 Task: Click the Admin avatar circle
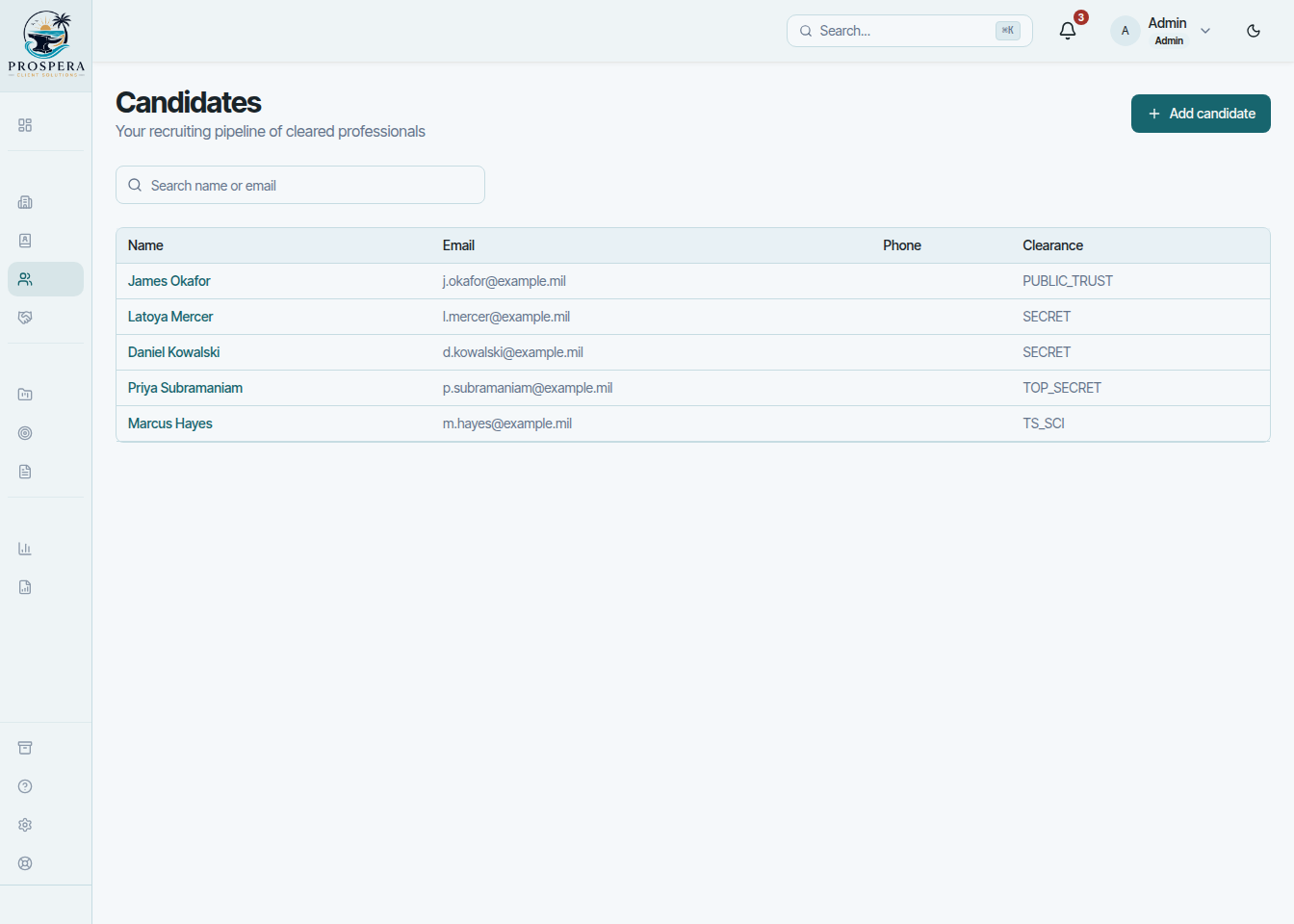pos(1125,31)
